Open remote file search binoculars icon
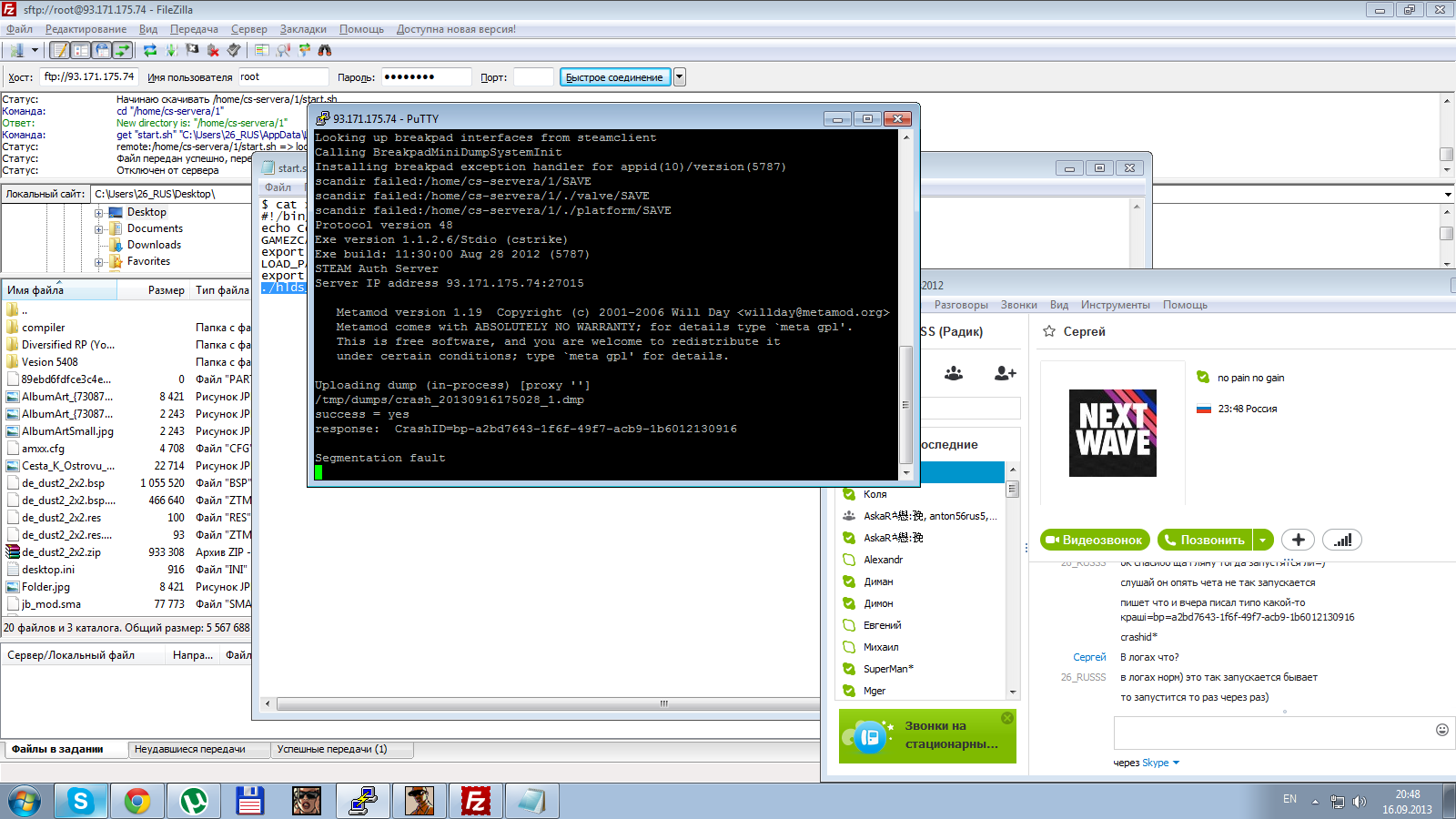 click(325, 51)
